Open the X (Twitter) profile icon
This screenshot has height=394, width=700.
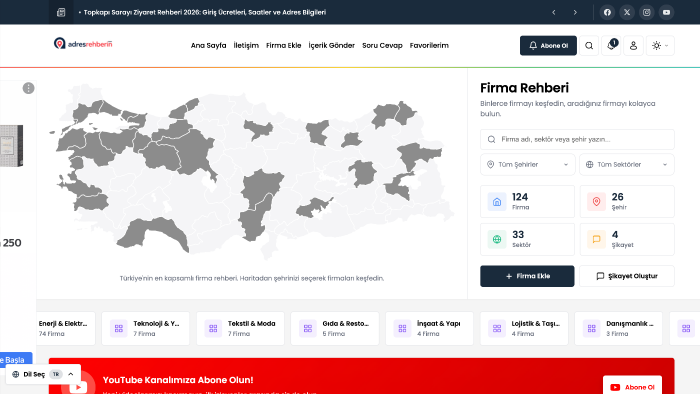pos(627,12)
